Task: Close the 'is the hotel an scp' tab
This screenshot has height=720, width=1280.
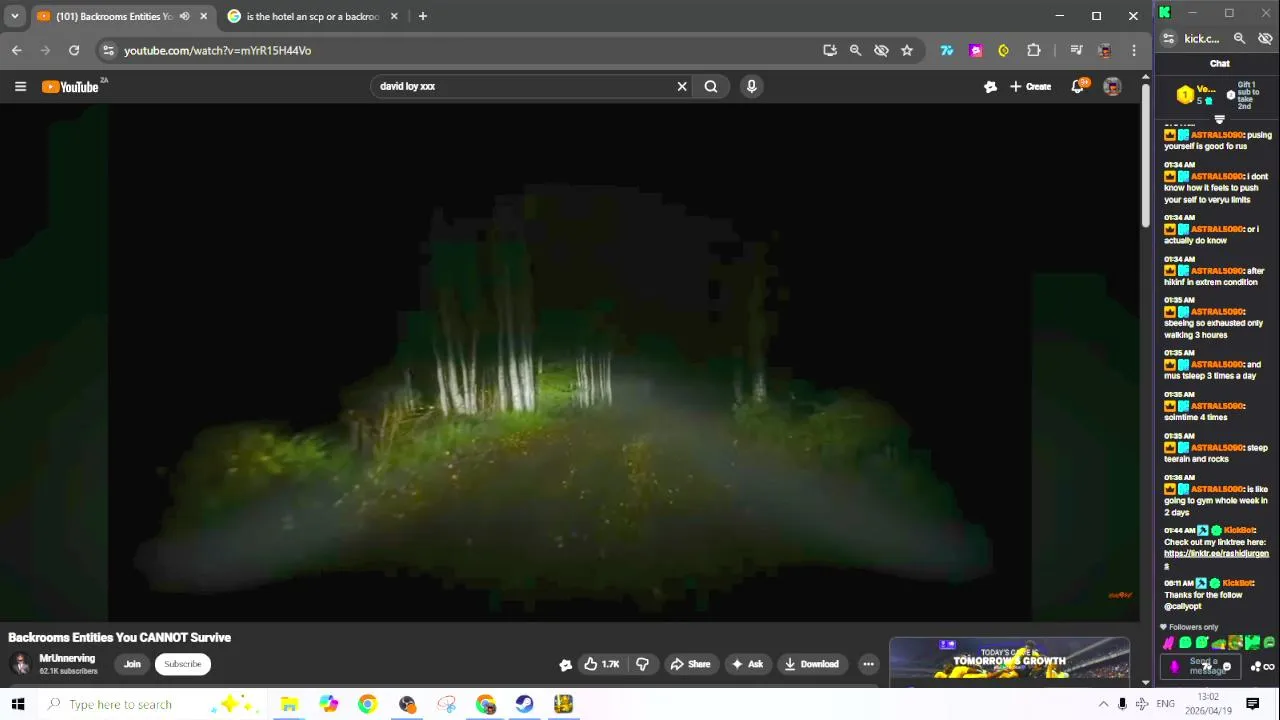Action: point(394,16)
